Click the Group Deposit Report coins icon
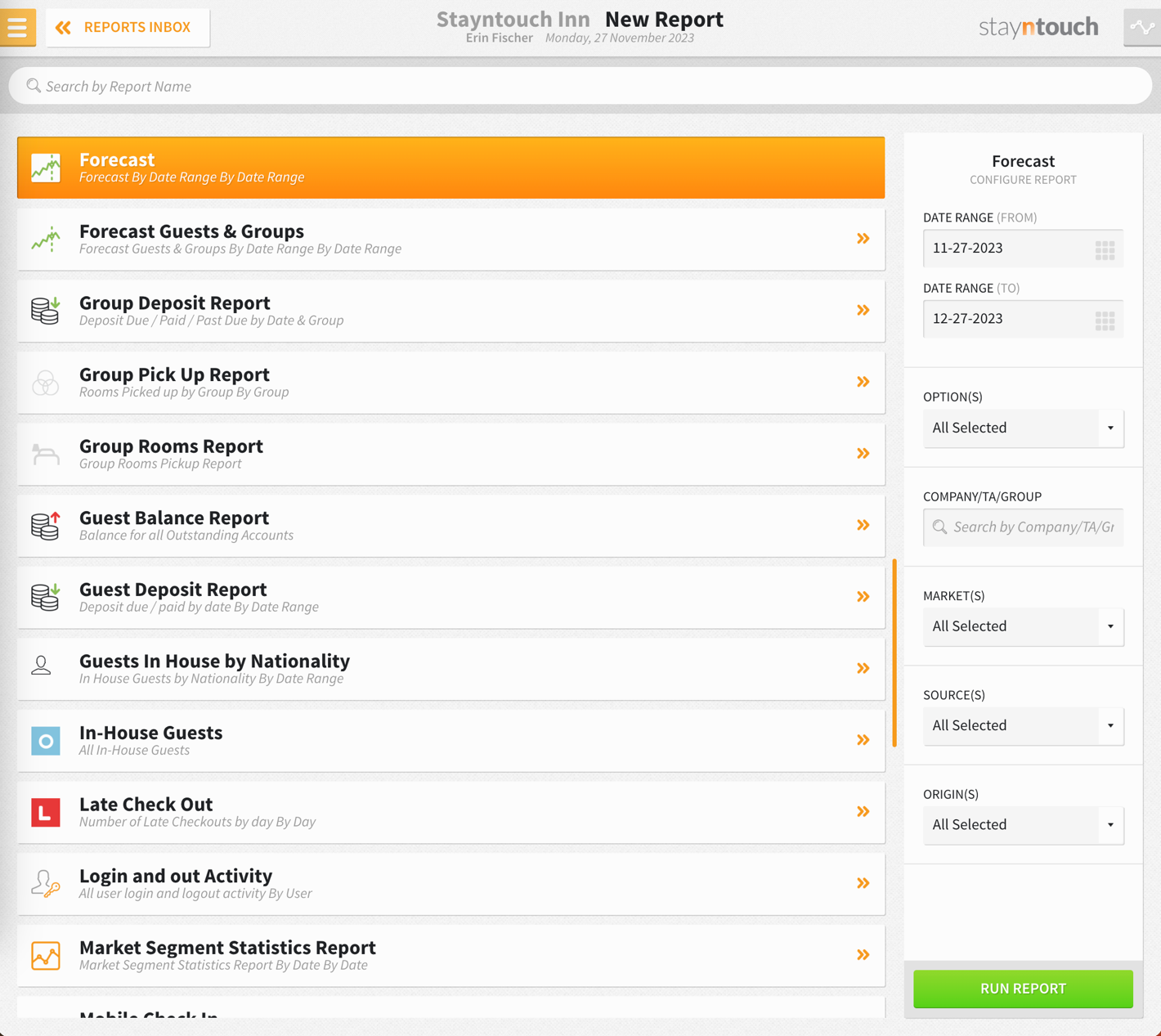Screen dimensions: 1161x1036 tap(46, 311)
